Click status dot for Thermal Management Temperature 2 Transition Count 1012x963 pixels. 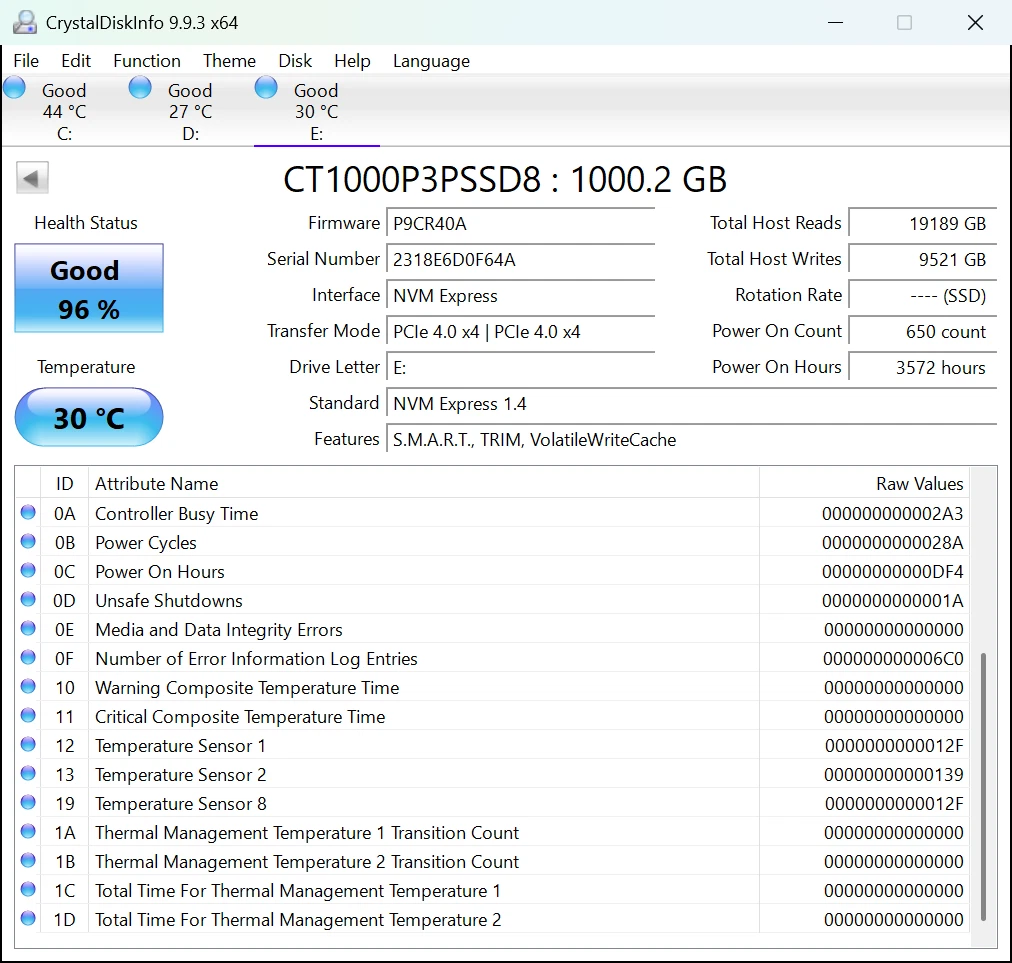pos(28,860)
